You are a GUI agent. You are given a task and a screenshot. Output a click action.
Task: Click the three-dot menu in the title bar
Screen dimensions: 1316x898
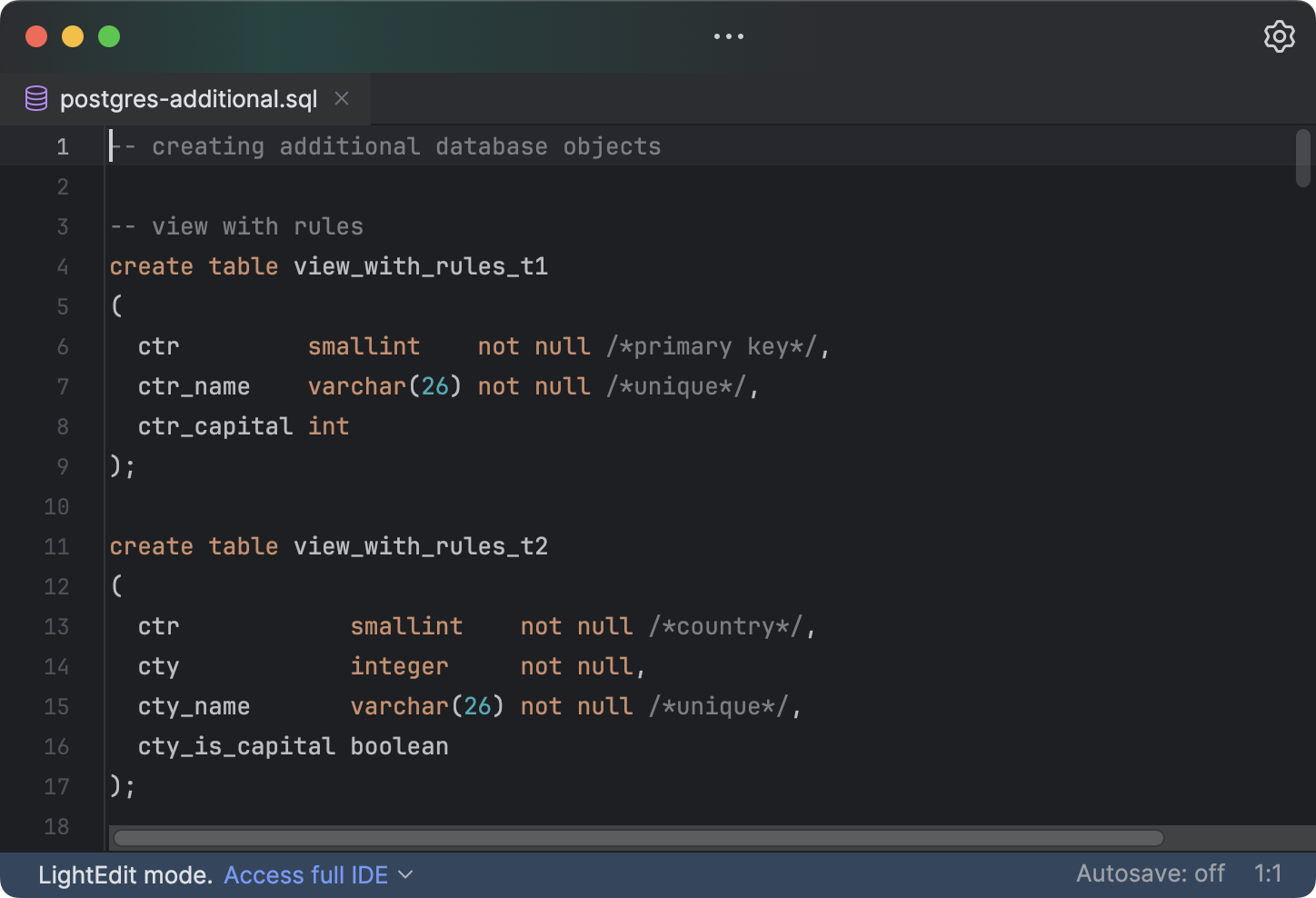(729, 36)
